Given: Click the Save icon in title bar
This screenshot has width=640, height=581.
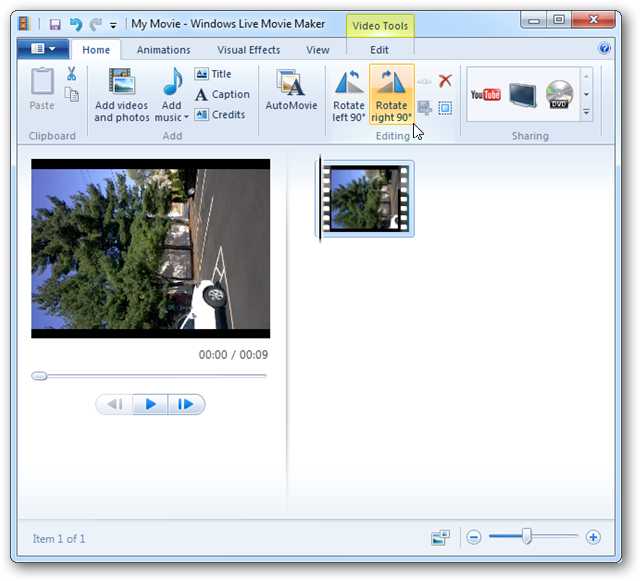Looking at the screenshot, I should point(55,23).
